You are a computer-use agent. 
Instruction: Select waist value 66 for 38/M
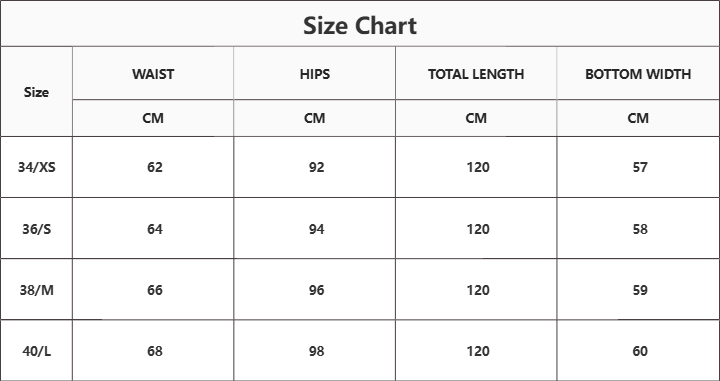click(x=155, y=290)
